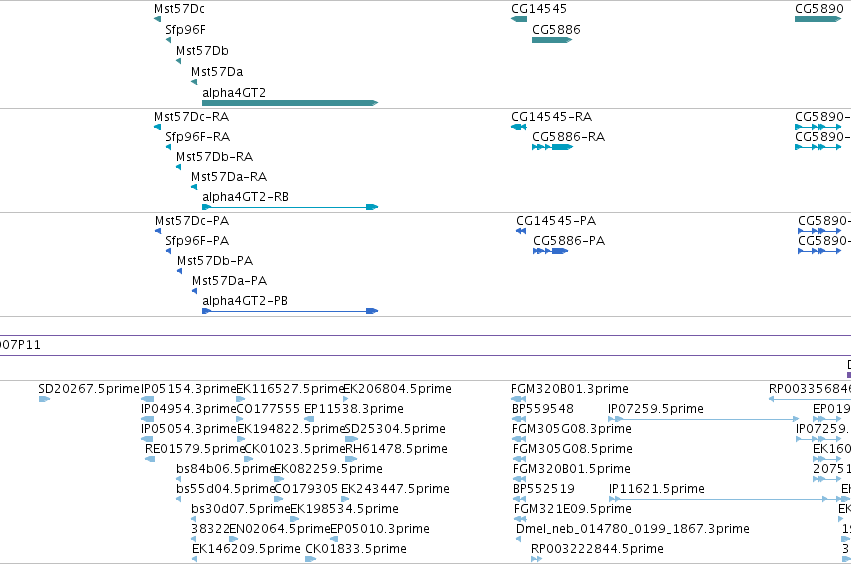Open the RE01579.5prime EST label
851x564 pixels.
point(195,449)
